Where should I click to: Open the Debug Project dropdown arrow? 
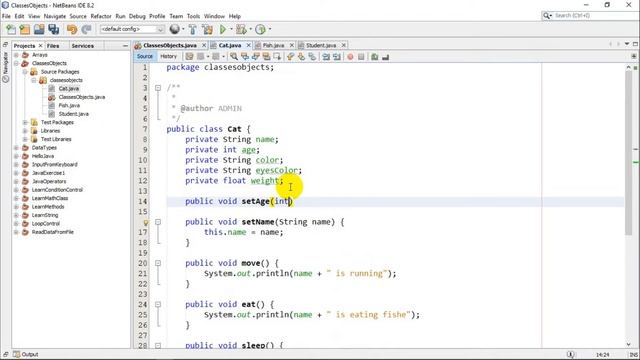coord(250,29)
